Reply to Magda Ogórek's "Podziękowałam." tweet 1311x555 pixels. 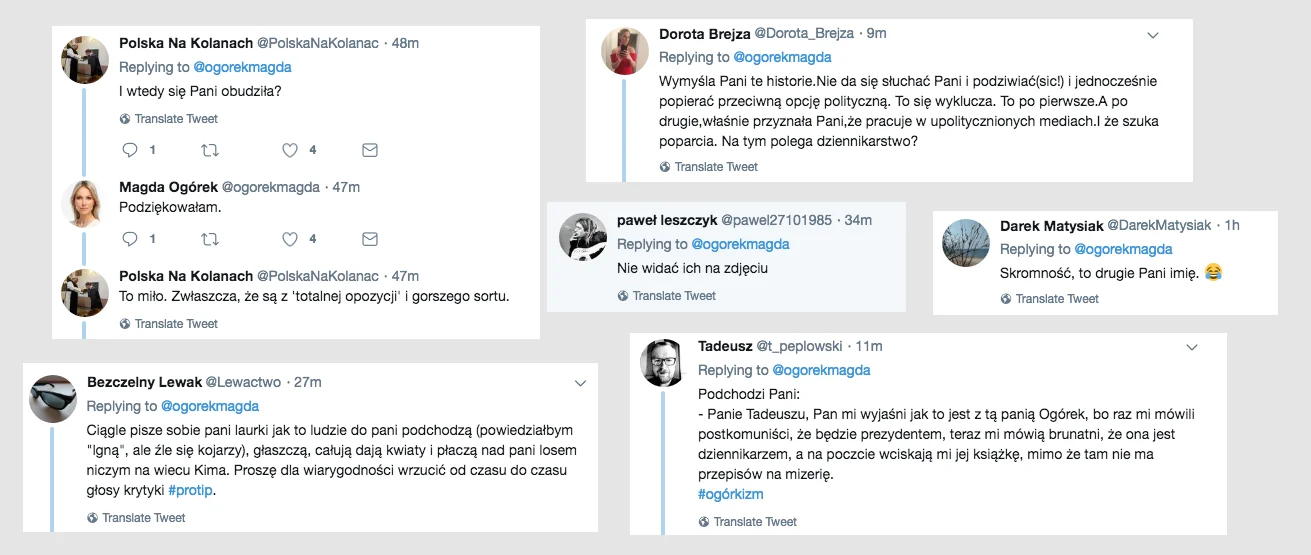pos(129,239)
